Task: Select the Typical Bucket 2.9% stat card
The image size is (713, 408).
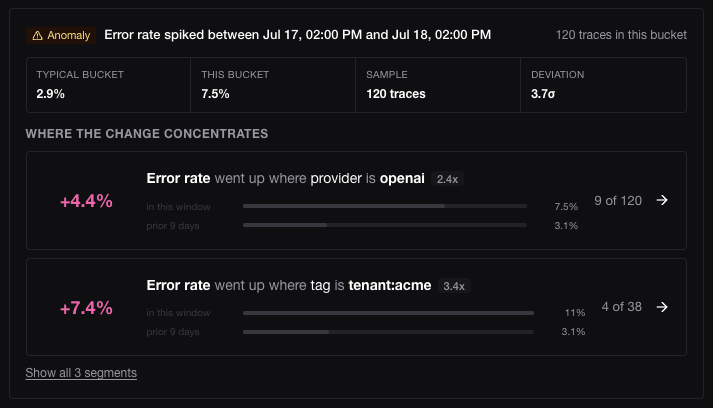Action: [x=108, y=85]
